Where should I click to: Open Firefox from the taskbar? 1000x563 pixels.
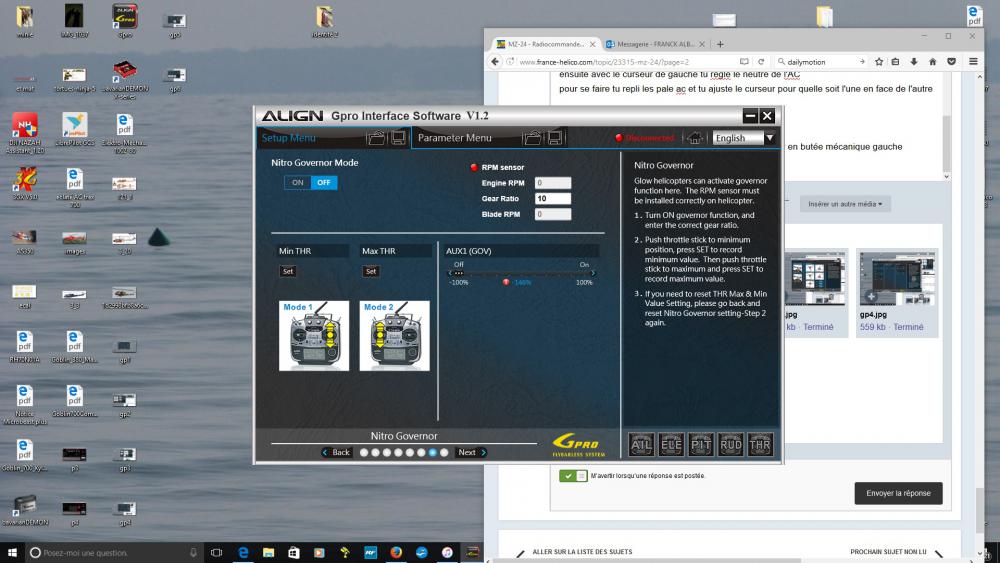click(x=396, y=552)
